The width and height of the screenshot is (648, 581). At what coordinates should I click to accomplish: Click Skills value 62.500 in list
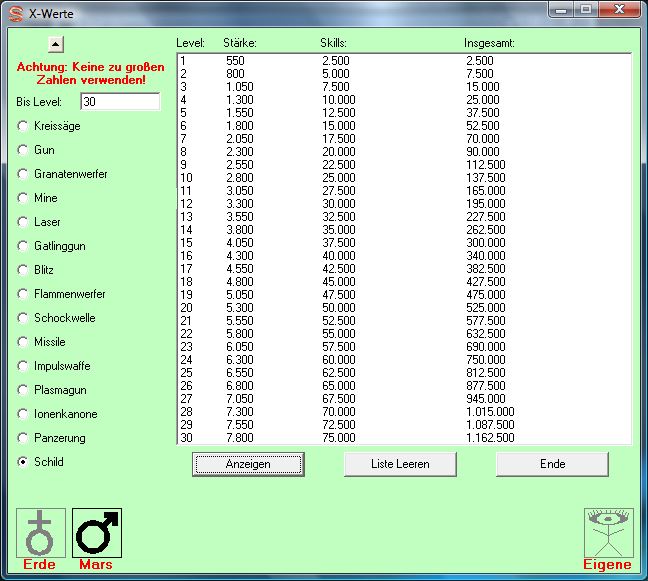click(339, 373)
